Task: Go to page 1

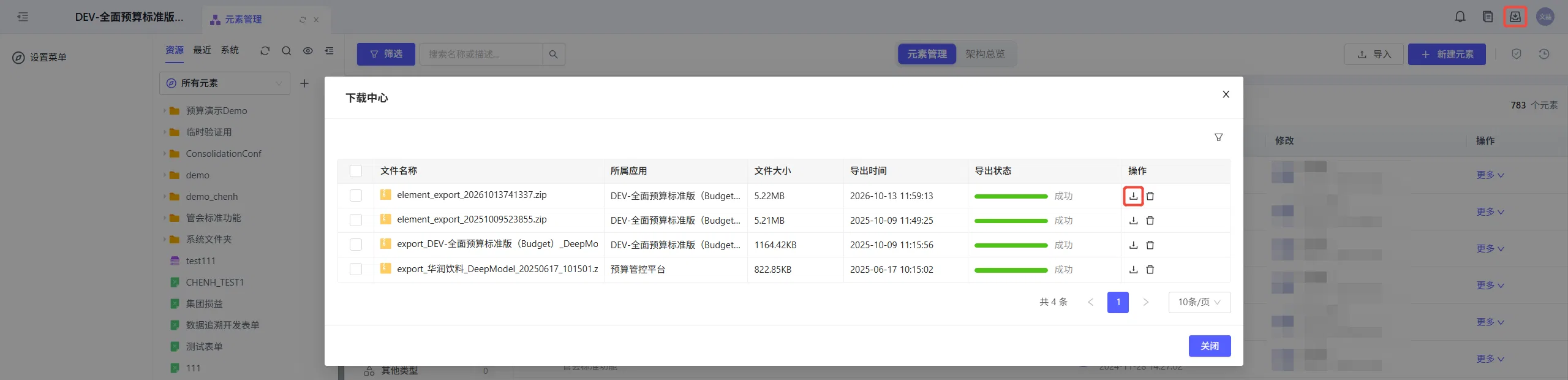Action: point(1118,302)
